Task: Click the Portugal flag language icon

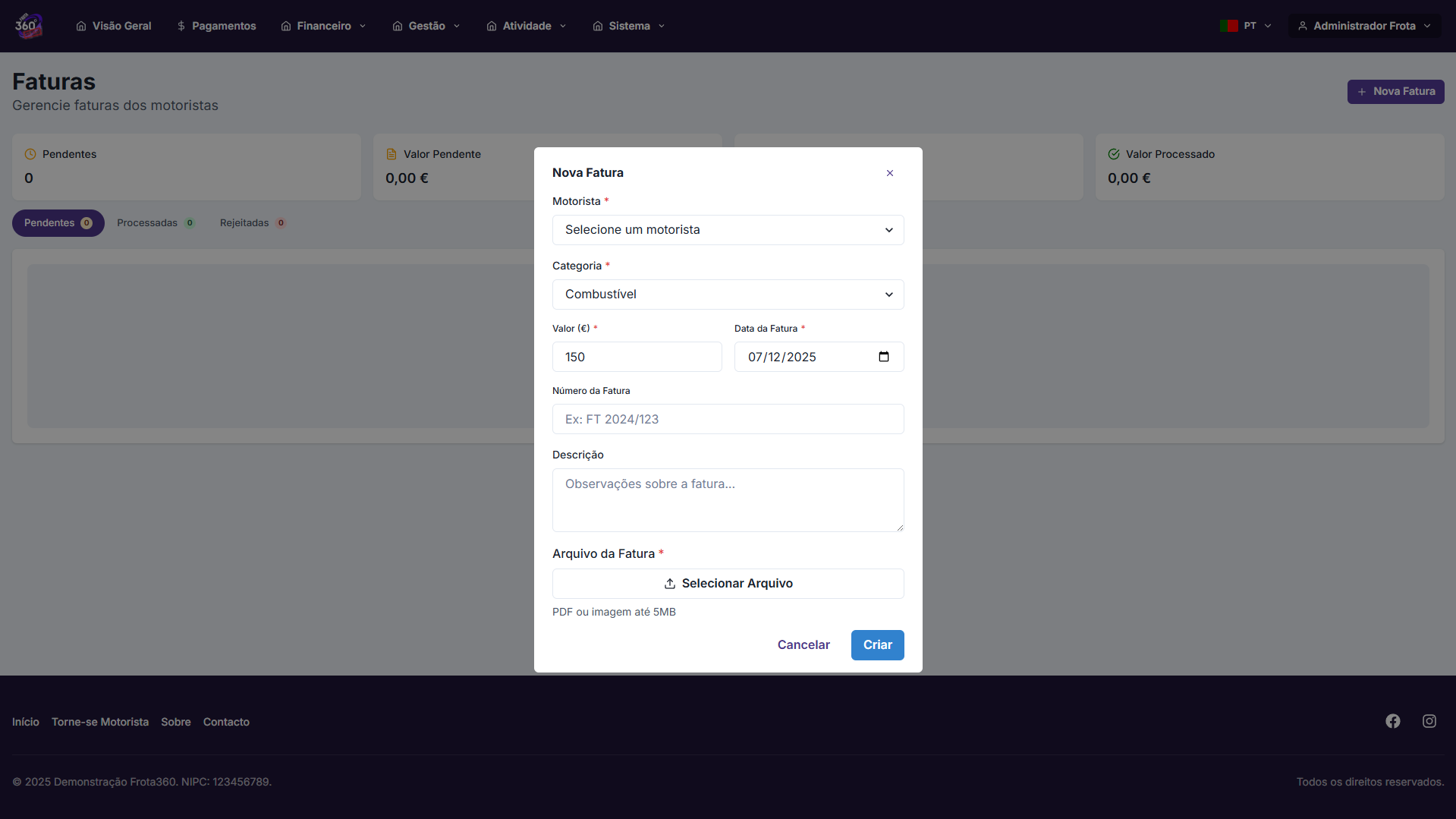Action: [1228, 26]
